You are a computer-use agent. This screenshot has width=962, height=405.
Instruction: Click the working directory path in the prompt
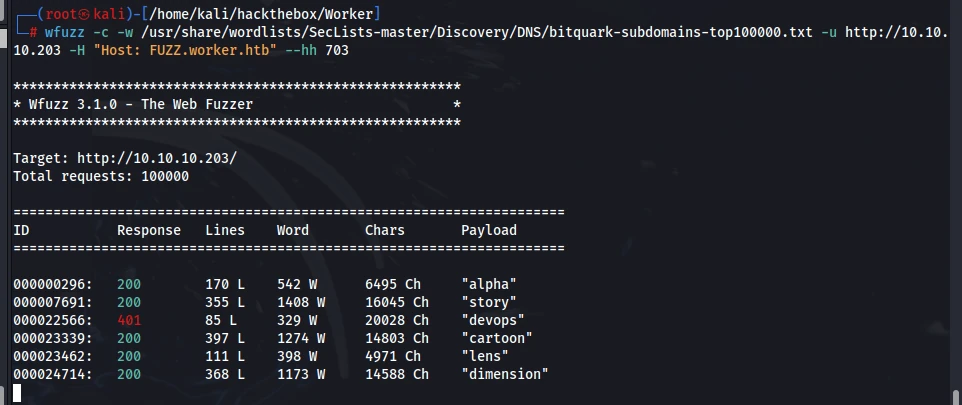click(x=256, y=14)
